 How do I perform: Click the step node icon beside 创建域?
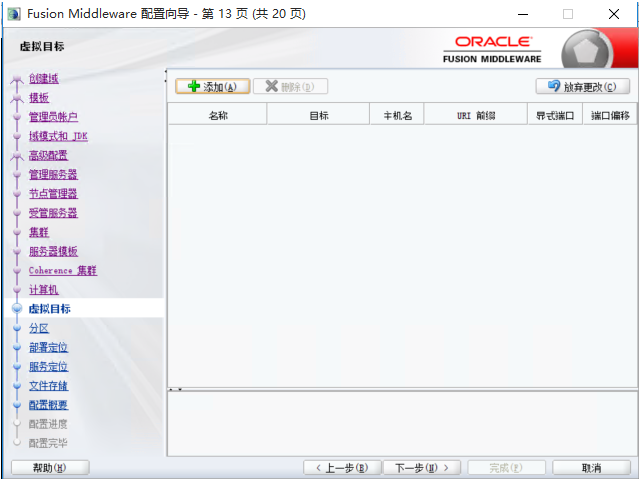coord(17,79)
